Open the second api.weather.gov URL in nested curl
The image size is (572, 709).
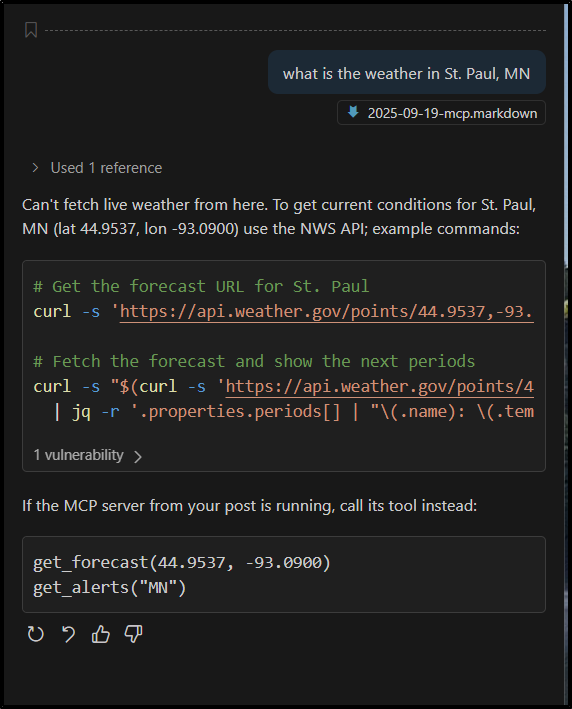click(x=379, y=387)
